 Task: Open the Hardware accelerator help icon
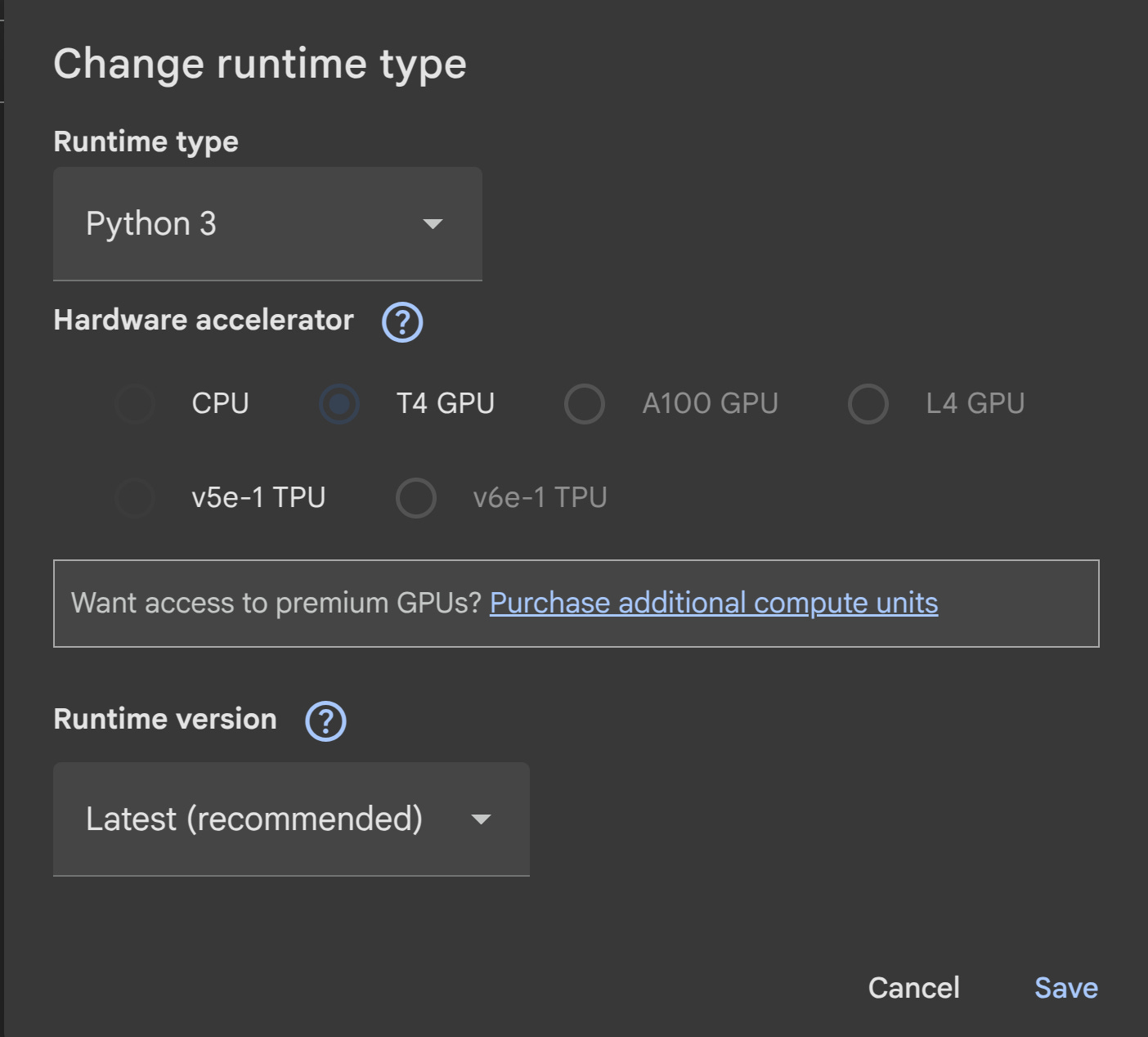point(402,321)
